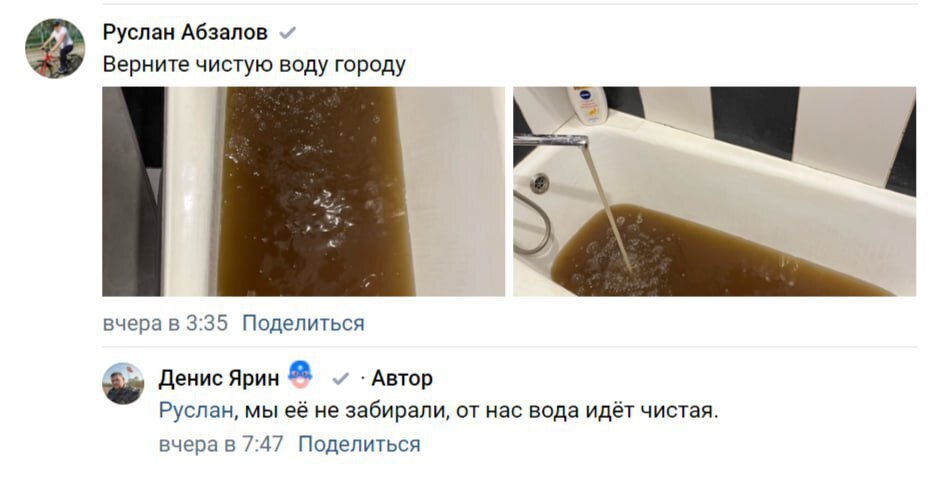Click the drain in the bathtub faucet photo

[x=539, y=183]
